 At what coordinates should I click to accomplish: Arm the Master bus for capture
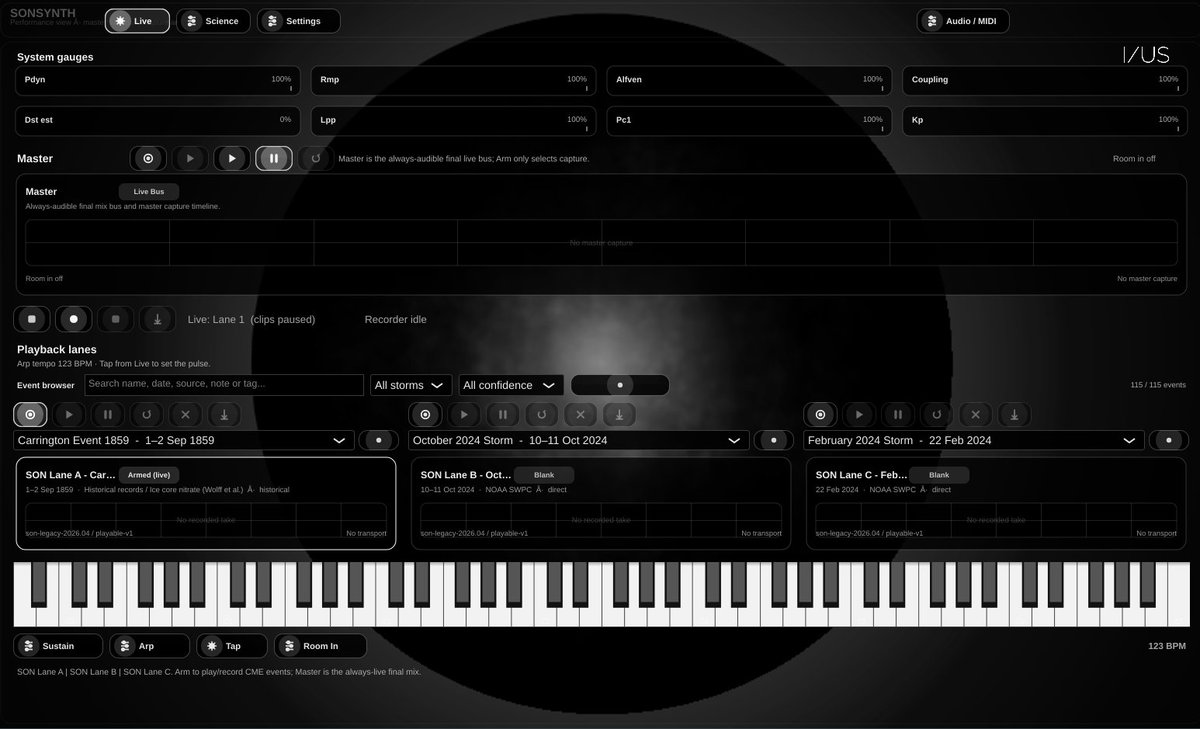pos(148,158)
